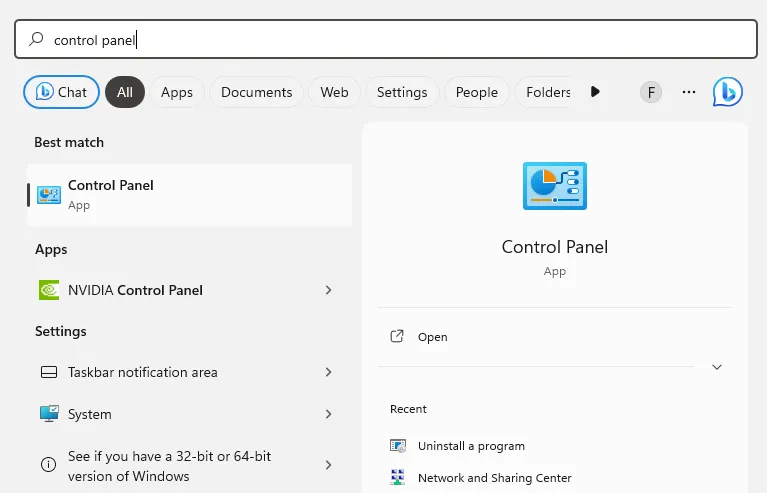Select the Web filter tab

[334, 92]
